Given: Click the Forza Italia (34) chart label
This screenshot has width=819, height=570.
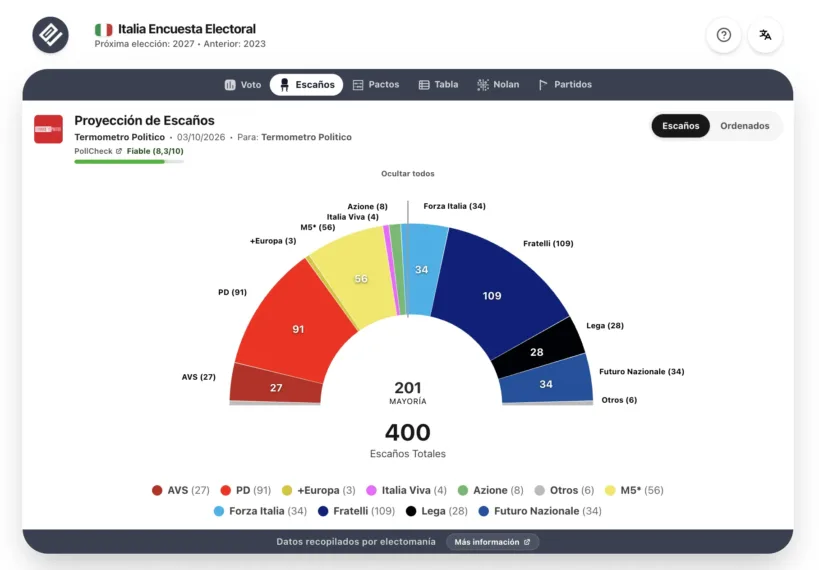Looking at the screenshot, I should 454,206.
